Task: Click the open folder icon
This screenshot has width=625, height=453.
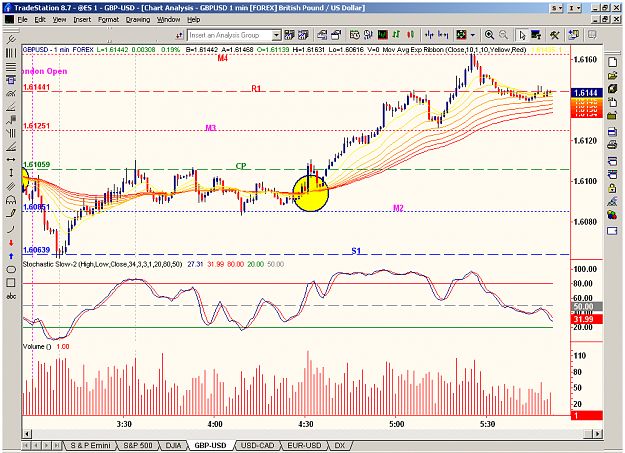Action: coord(612,76)
